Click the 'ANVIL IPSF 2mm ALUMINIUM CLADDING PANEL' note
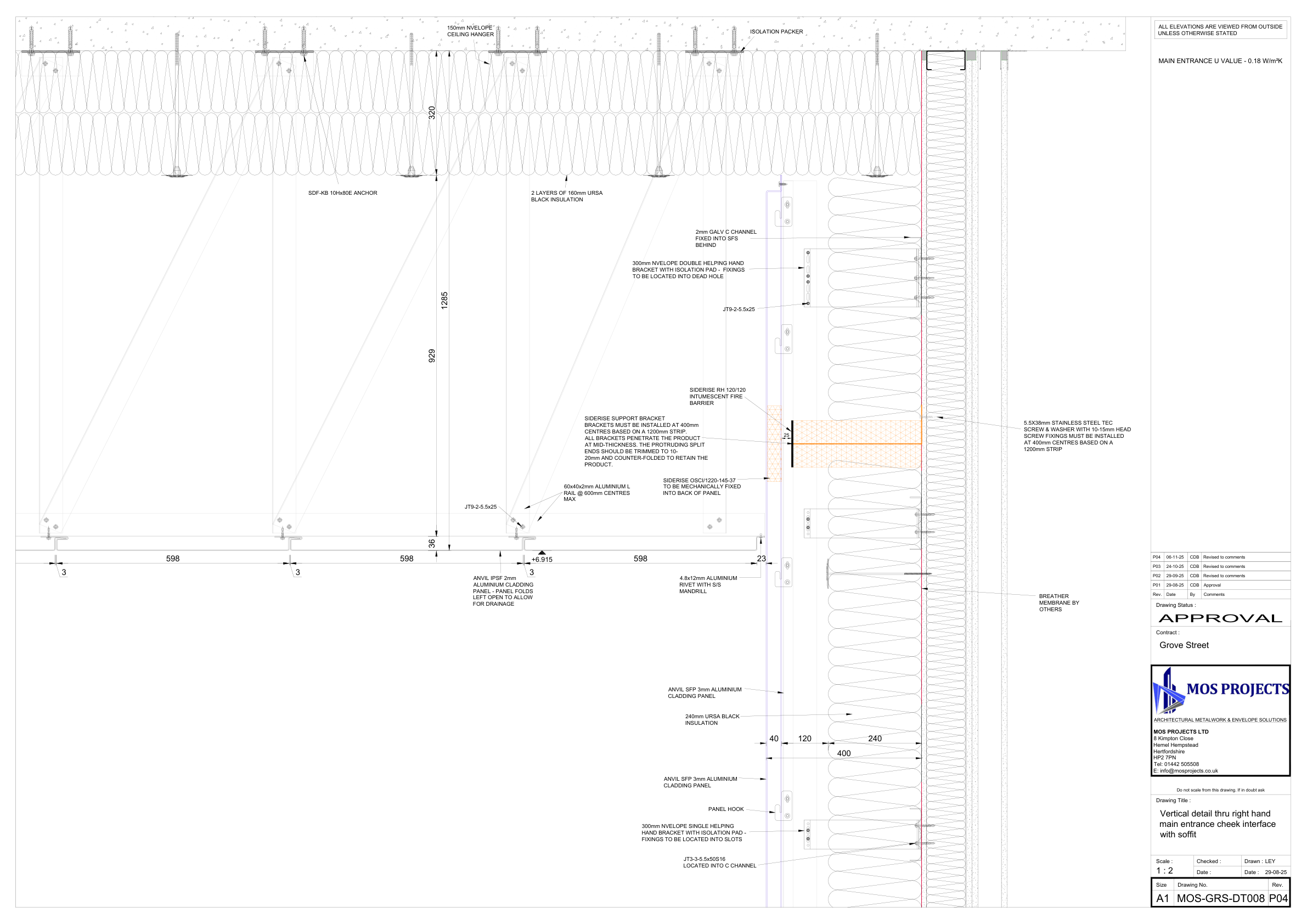This screenshot has height=924, width=1307. click(503, 591)
